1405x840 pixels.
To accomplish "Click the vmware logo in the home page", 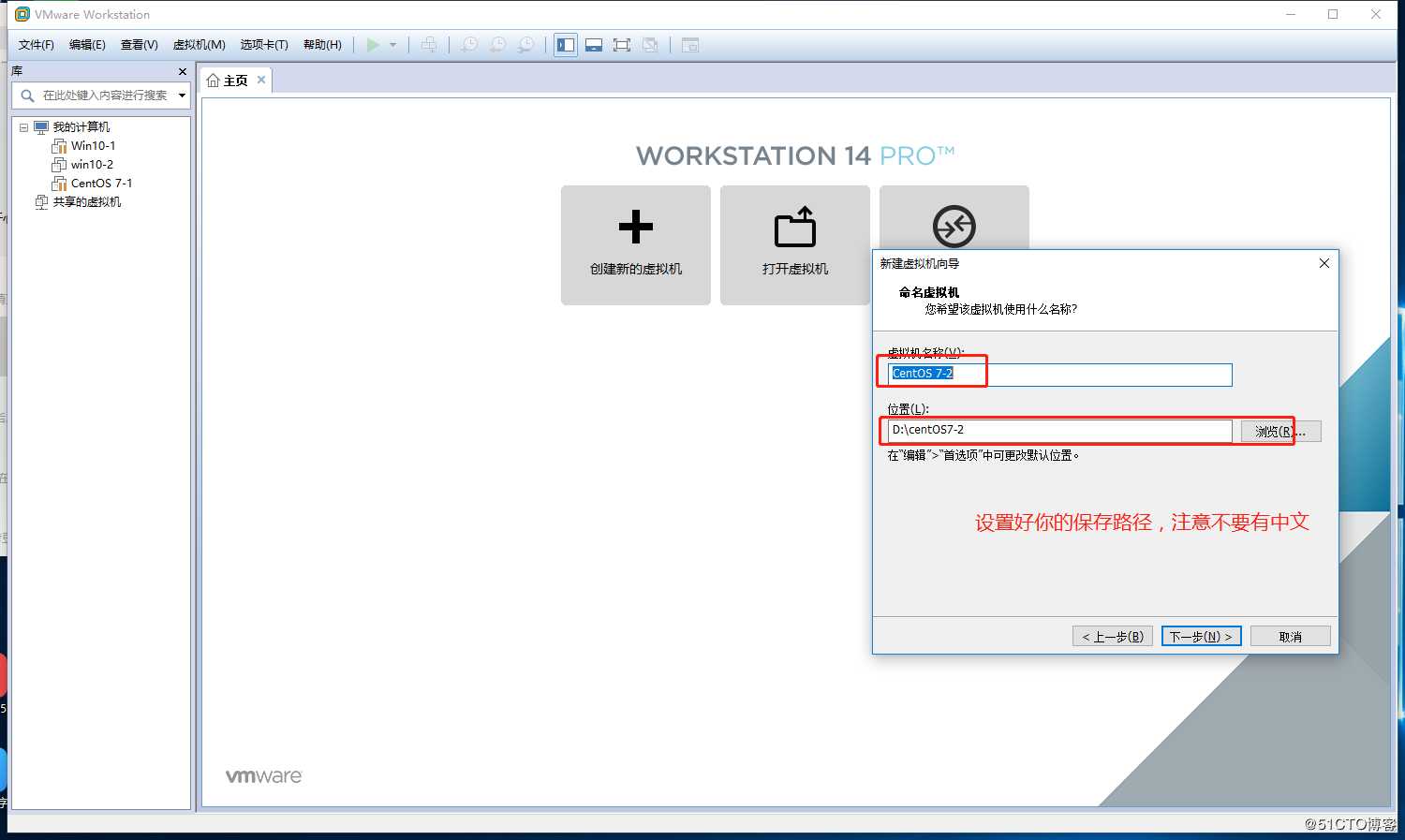I will pos(264,776).
